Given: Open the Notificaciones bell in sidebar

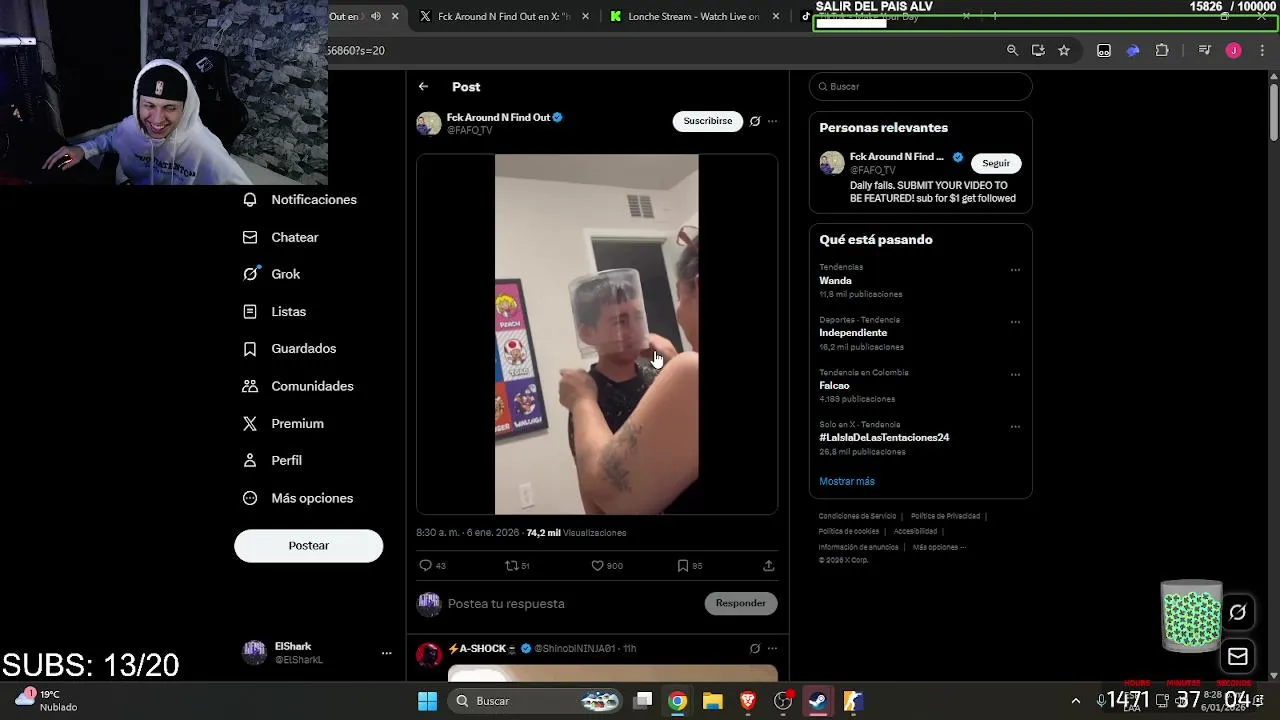Looking at the screenshot, I should [x=300, y=200].
